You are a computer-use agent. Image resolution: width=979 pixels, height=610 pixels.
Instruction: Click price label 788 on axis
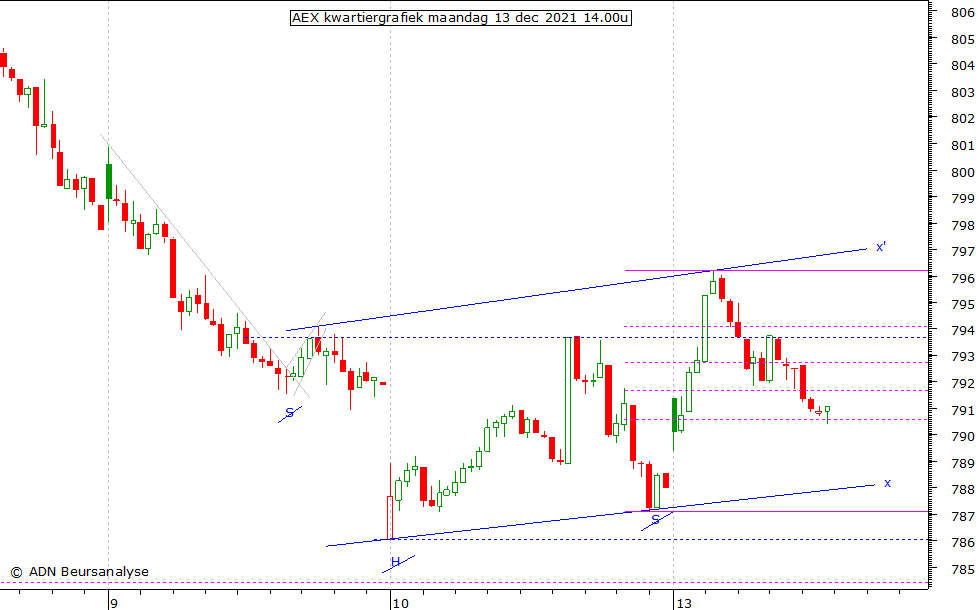962,489
